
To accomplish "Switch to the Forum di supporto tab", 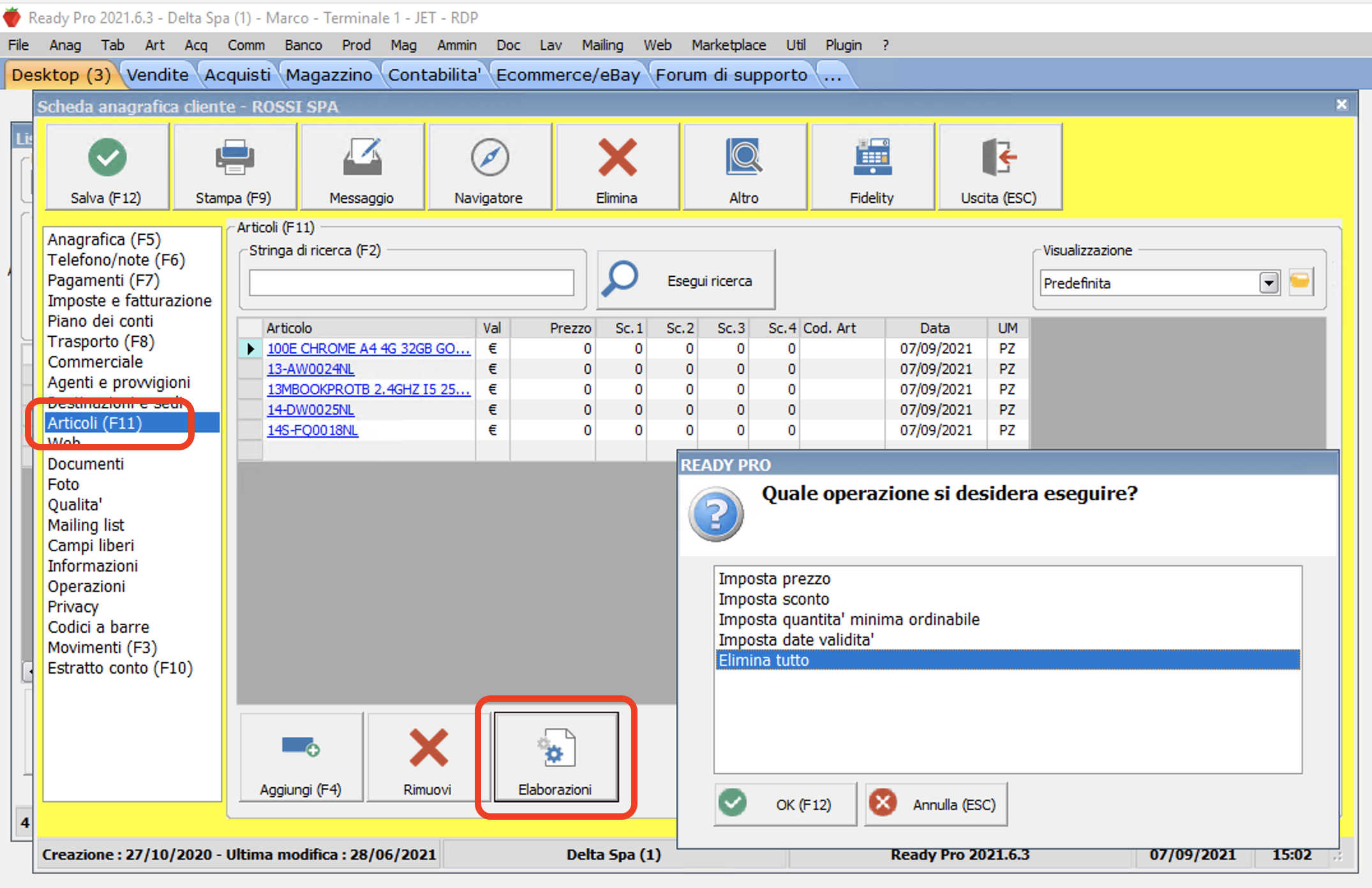I will [x=731, y=75].
